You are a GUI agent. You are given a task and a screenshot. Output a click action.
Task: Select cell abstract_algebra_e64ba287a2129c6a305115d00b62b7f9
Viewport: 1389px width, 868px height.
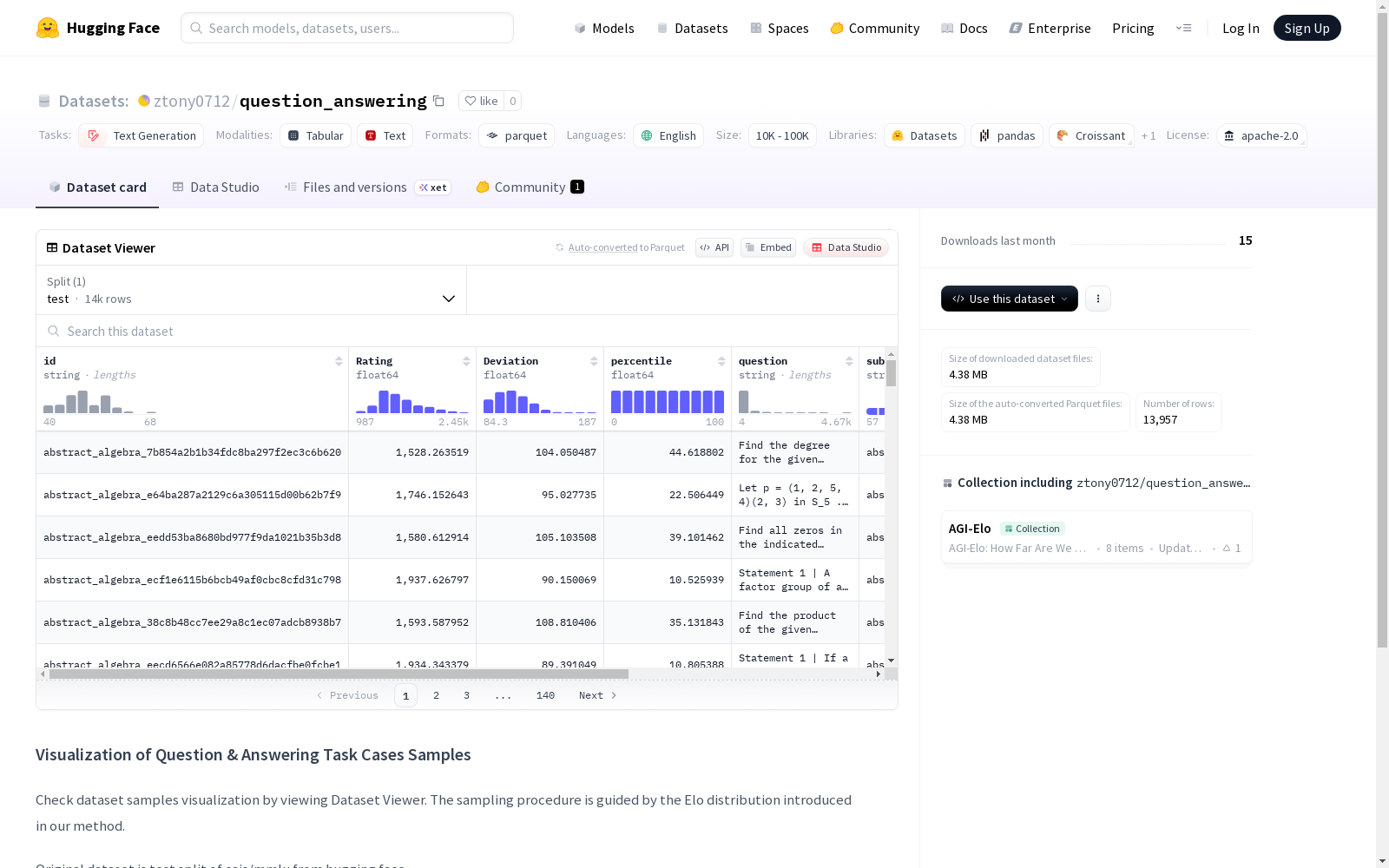point(192,495)
